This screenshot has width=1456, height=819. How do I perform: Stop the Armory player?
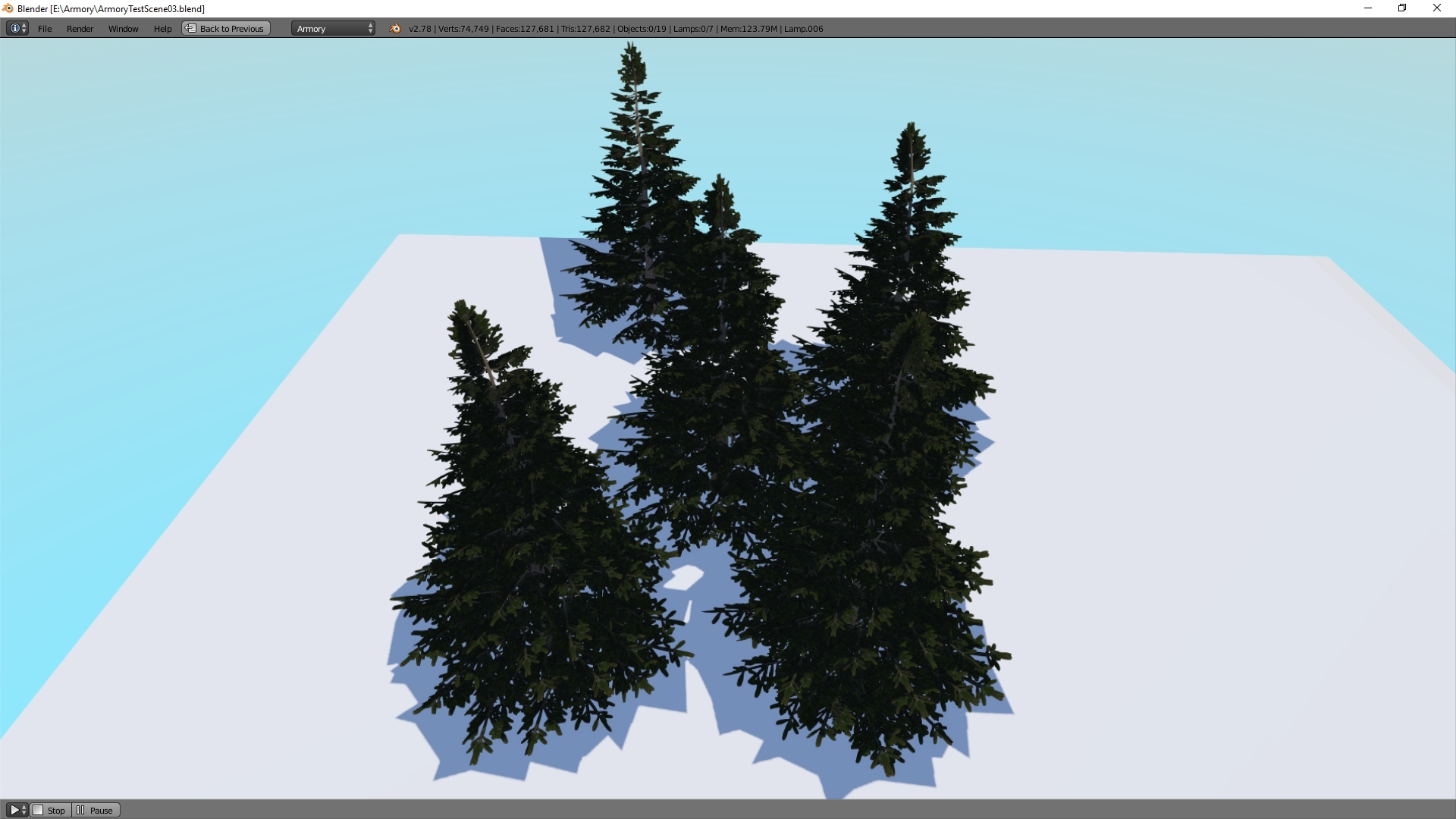[x=50, y=810]
